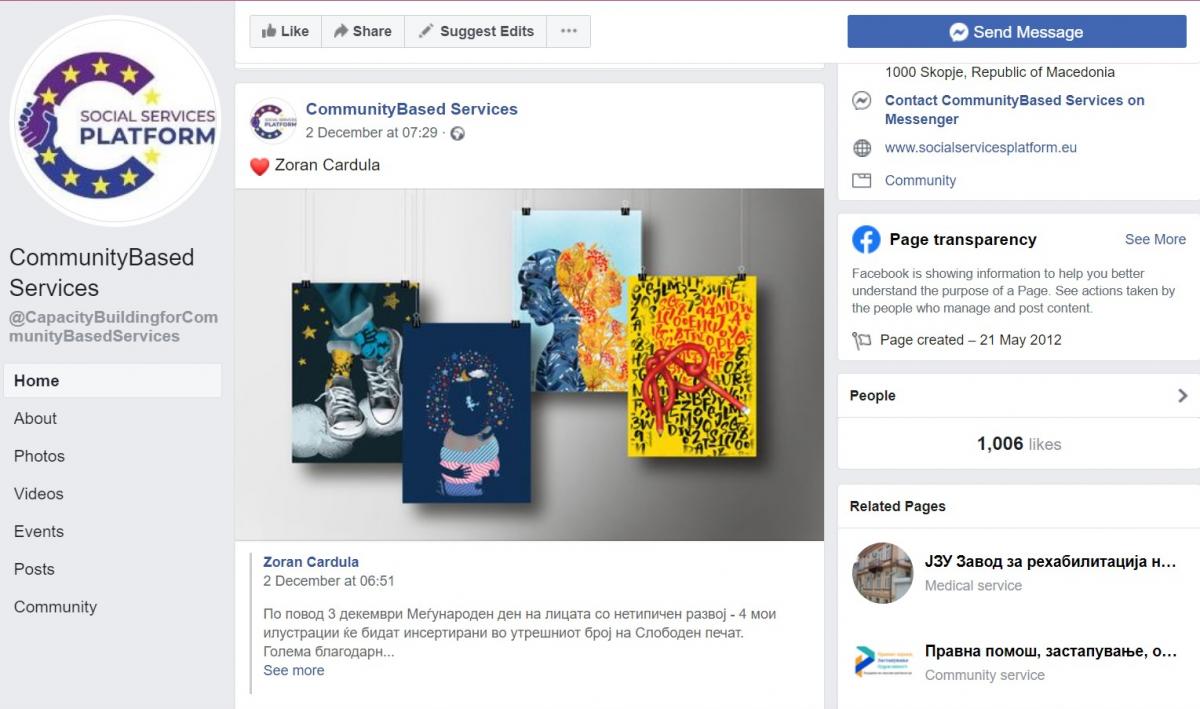The height and width of the screenshot is (709, 1200).
Task: Click See More in Page transparency
Action: [1155, 239]
